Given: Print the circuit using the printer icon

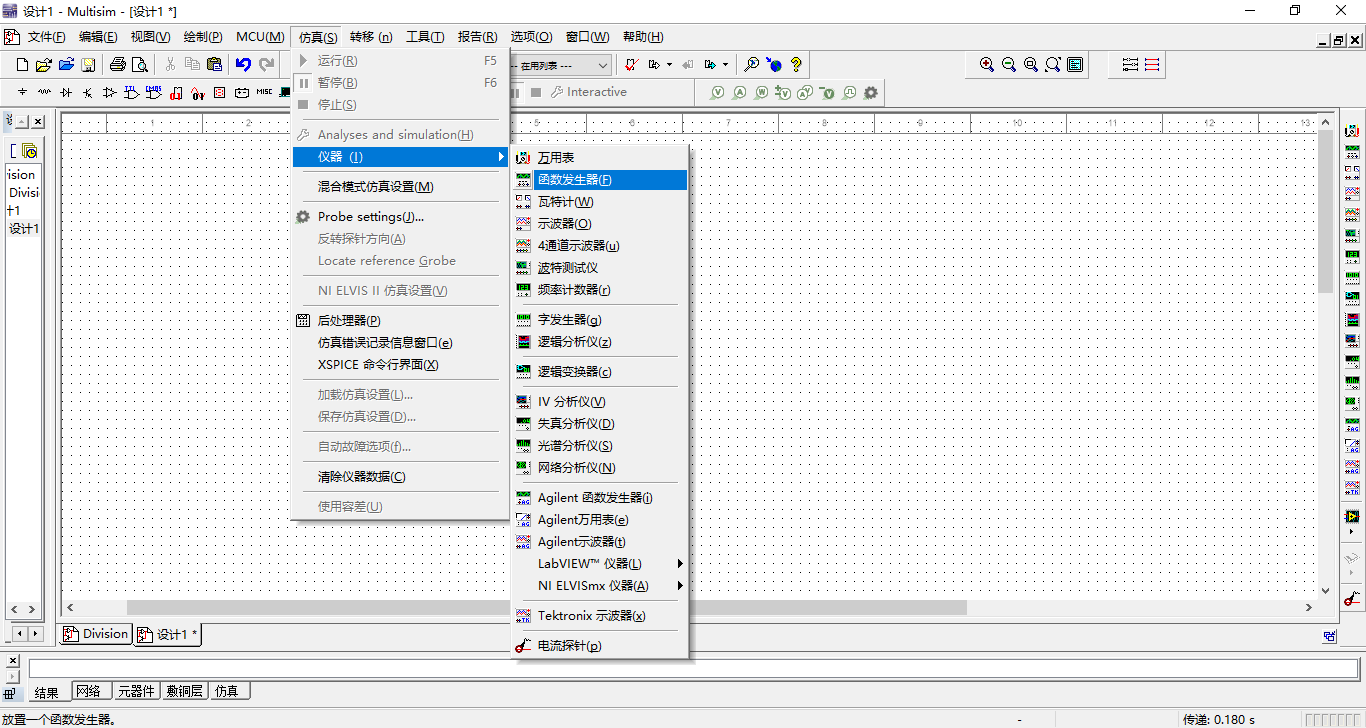Looking at the screenshot, I should tap(118, 65).
